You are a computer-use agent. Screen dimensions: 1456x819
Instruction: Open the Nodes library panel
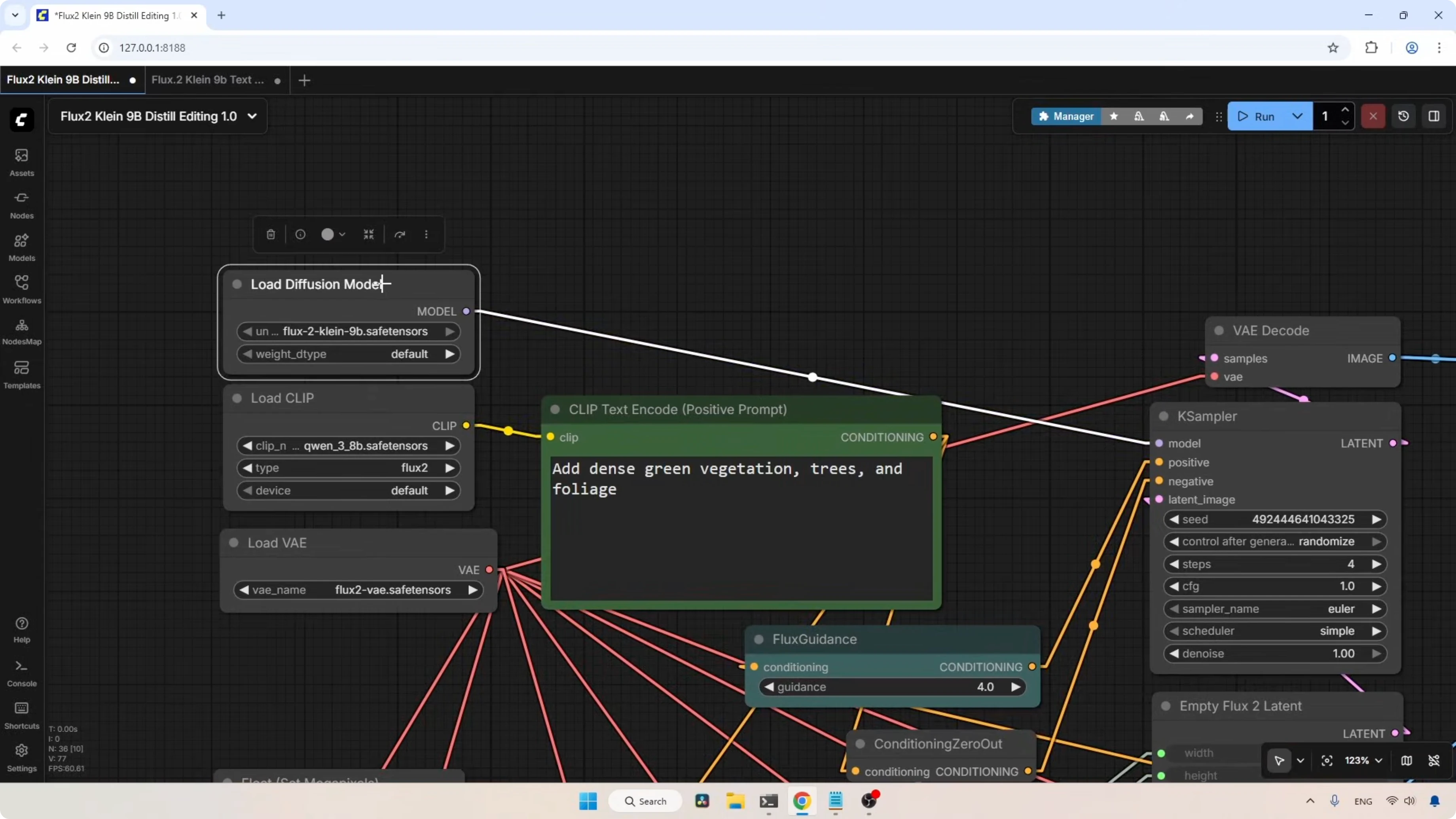21,204
